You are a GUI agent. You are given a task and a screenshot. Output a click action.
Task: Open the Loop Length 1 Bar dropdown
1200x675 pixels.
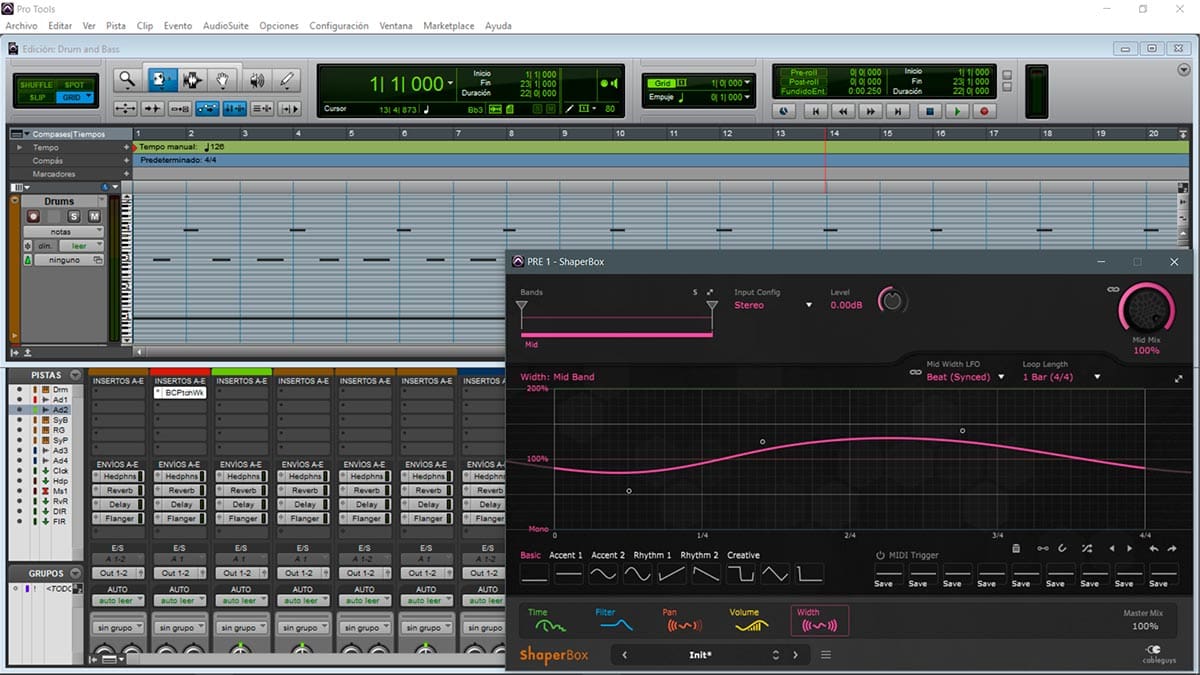[x=1061, y=377]
